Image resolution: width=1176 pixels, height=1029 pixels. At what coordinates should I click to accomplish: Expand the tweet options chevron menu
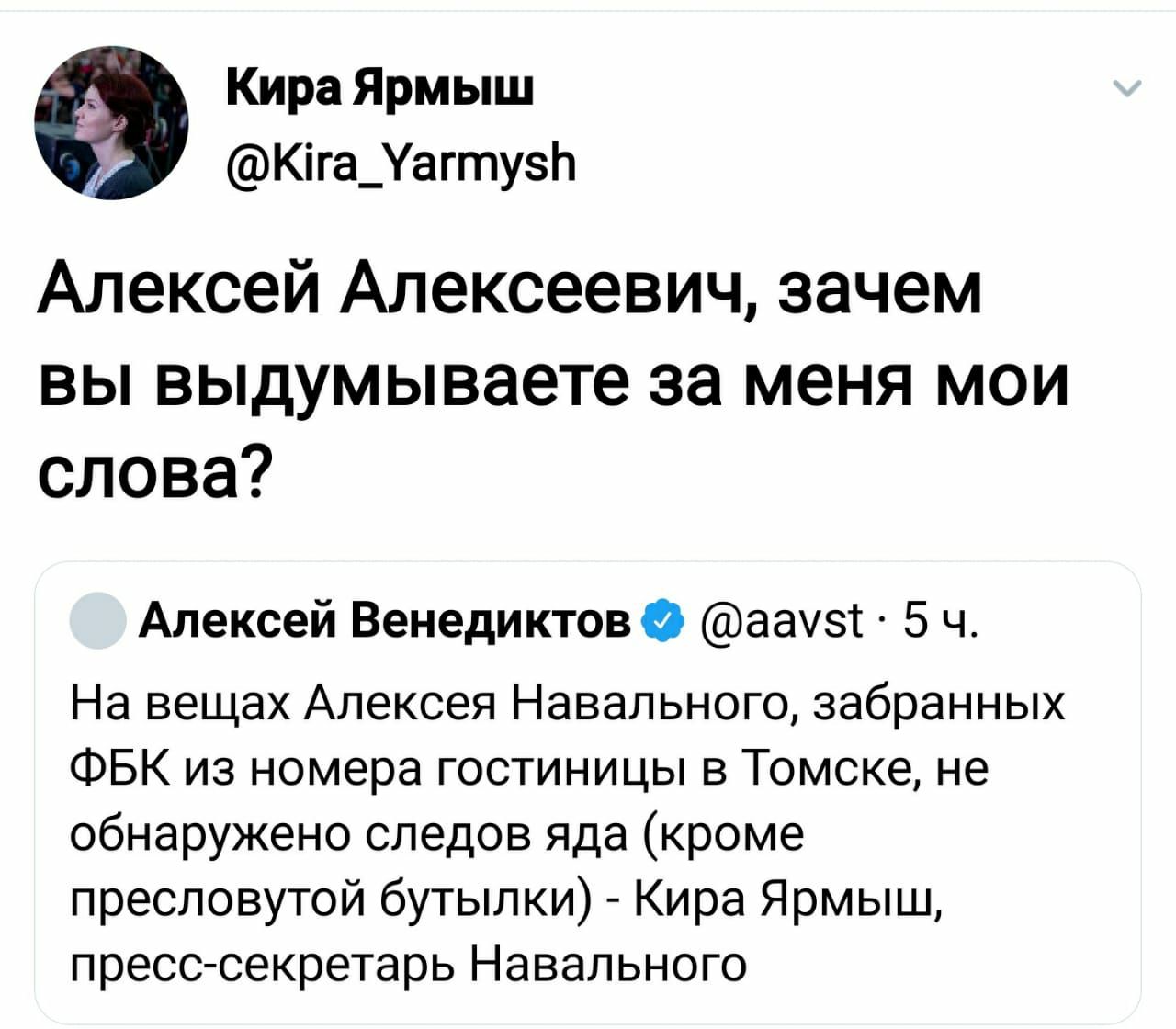tap(1126, 89)
